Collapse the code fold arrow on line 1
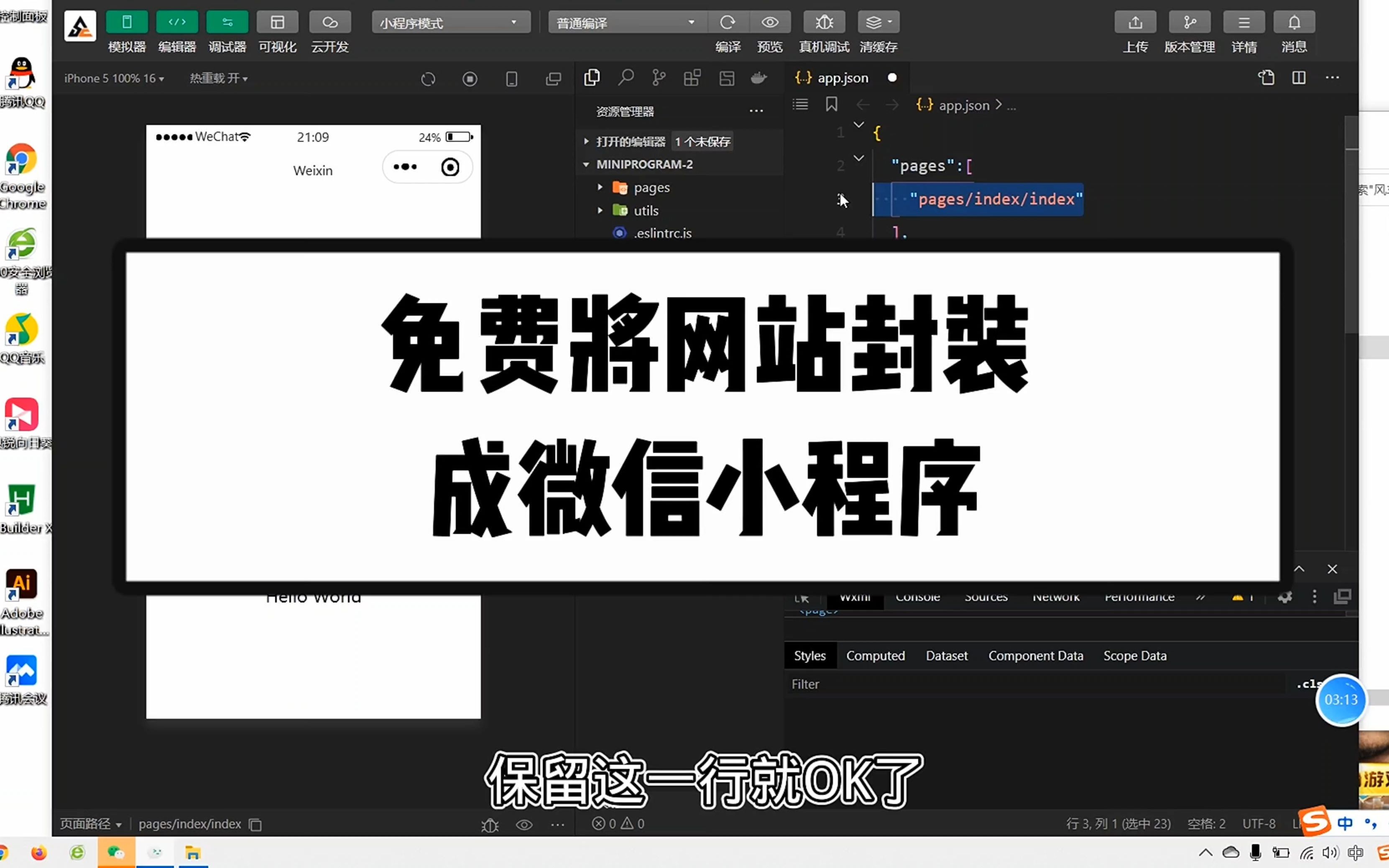This screenshot has height=868, width=1389. (859, 125)
